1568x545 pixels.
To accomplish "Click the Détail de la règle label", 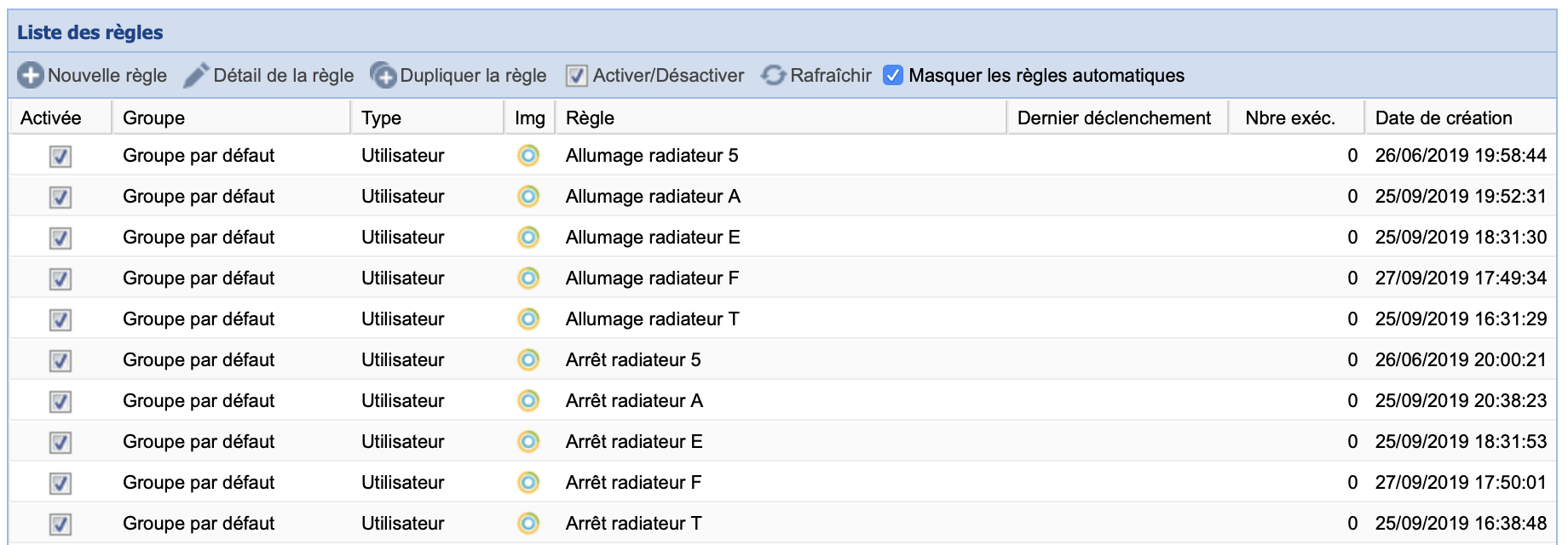I will (x=284, y=75).
